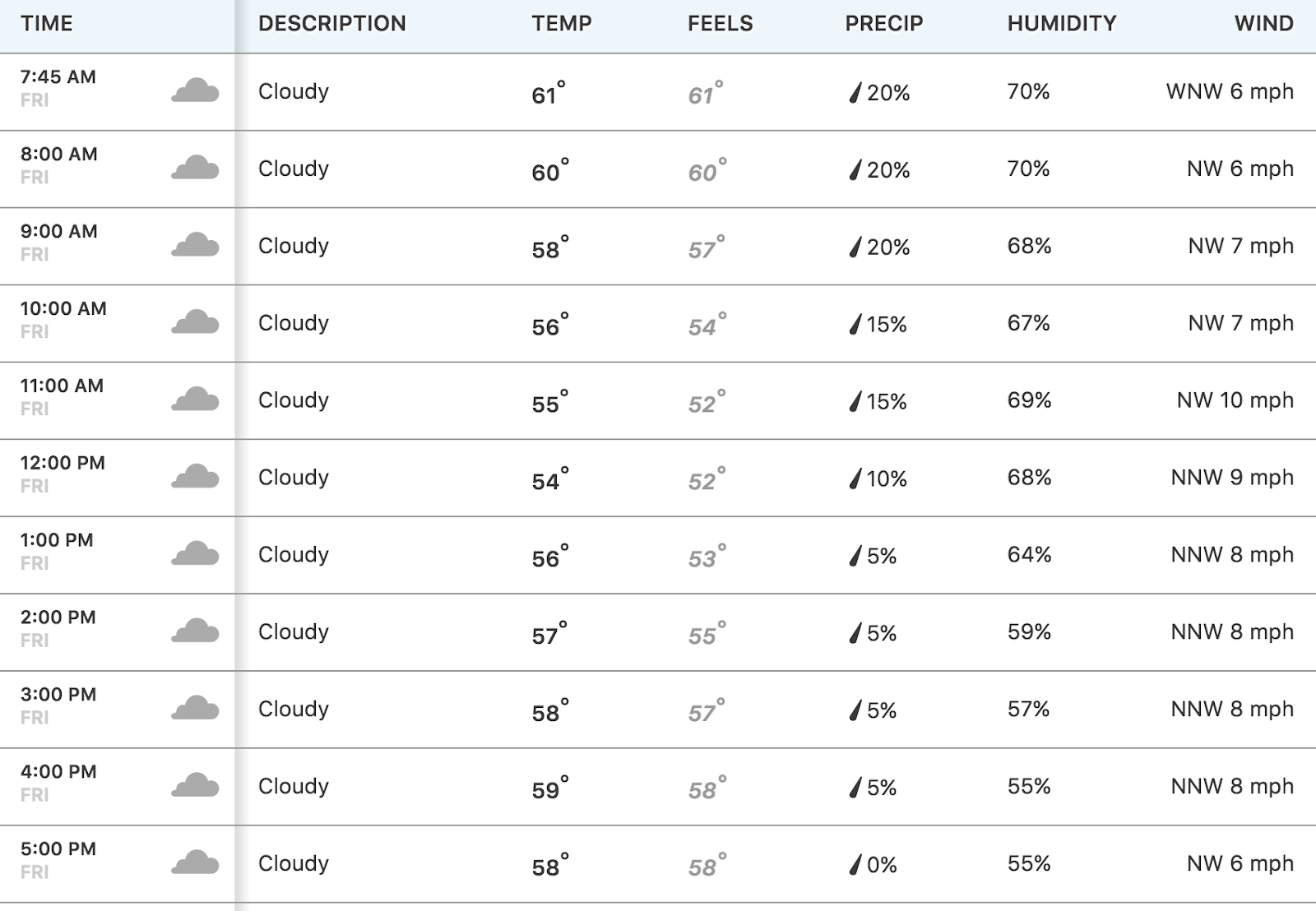Click the NNW 9 mph wind value
Image resolution: width=1316 pixels, height=911 pixels.
[x=1232, y=478]
